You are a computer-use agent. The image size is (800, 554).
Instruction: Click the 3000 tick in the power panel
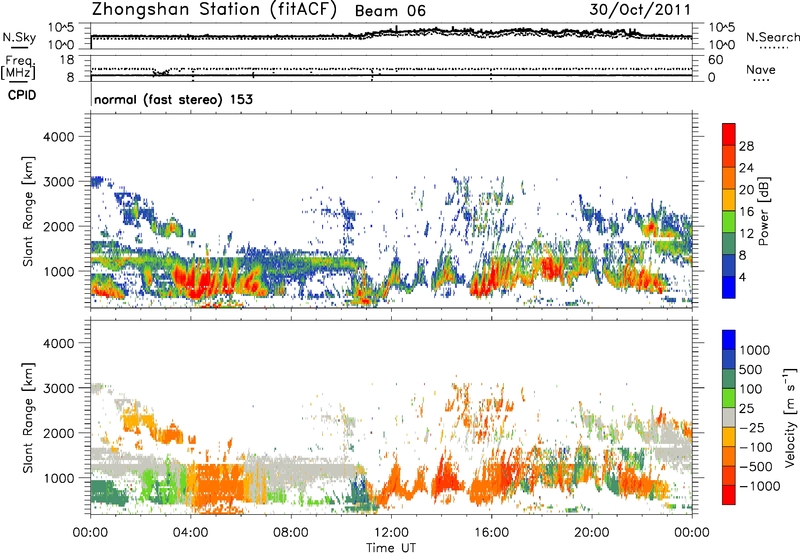[x=58, y=182]
